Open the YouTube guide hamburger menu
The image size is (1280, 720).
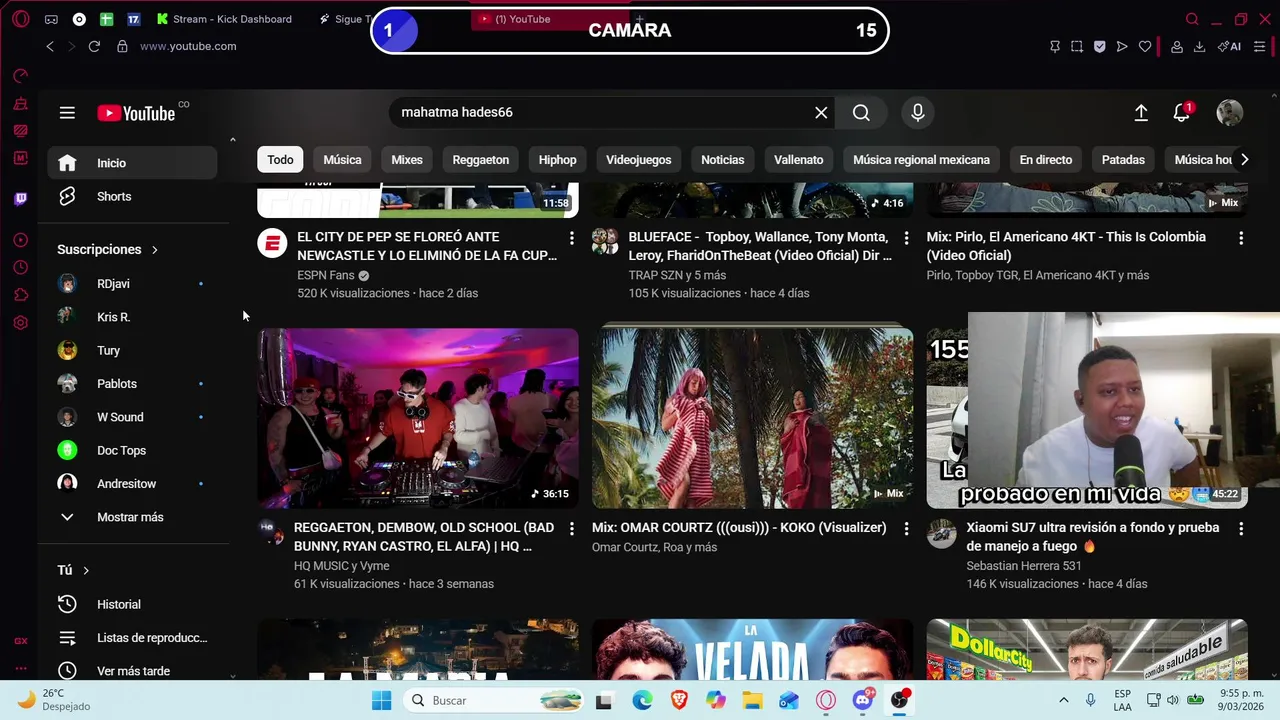(67, 113)
